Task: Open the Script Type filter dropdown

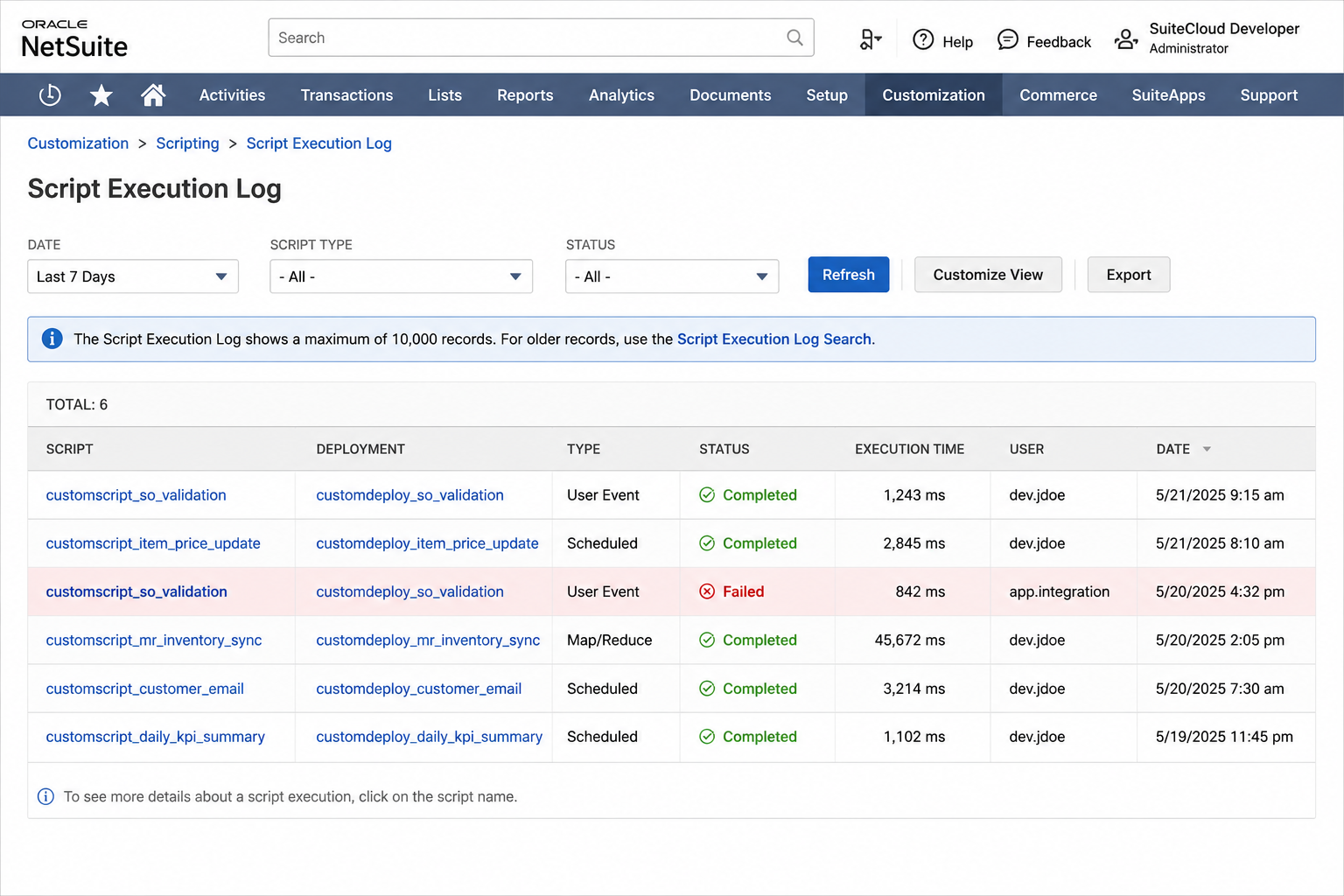Action: 402,276
